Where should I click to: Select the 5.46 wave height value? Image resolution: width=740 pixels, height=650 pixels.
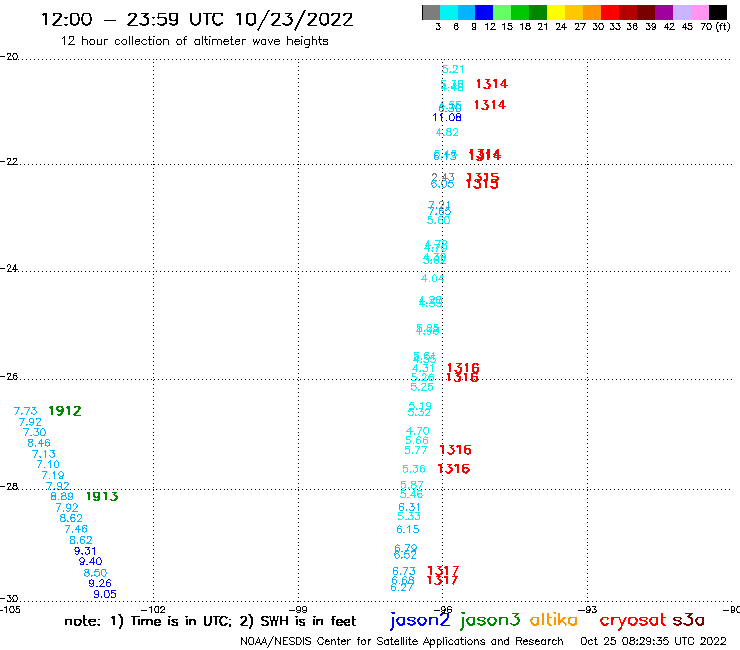[x=412, y=495]
